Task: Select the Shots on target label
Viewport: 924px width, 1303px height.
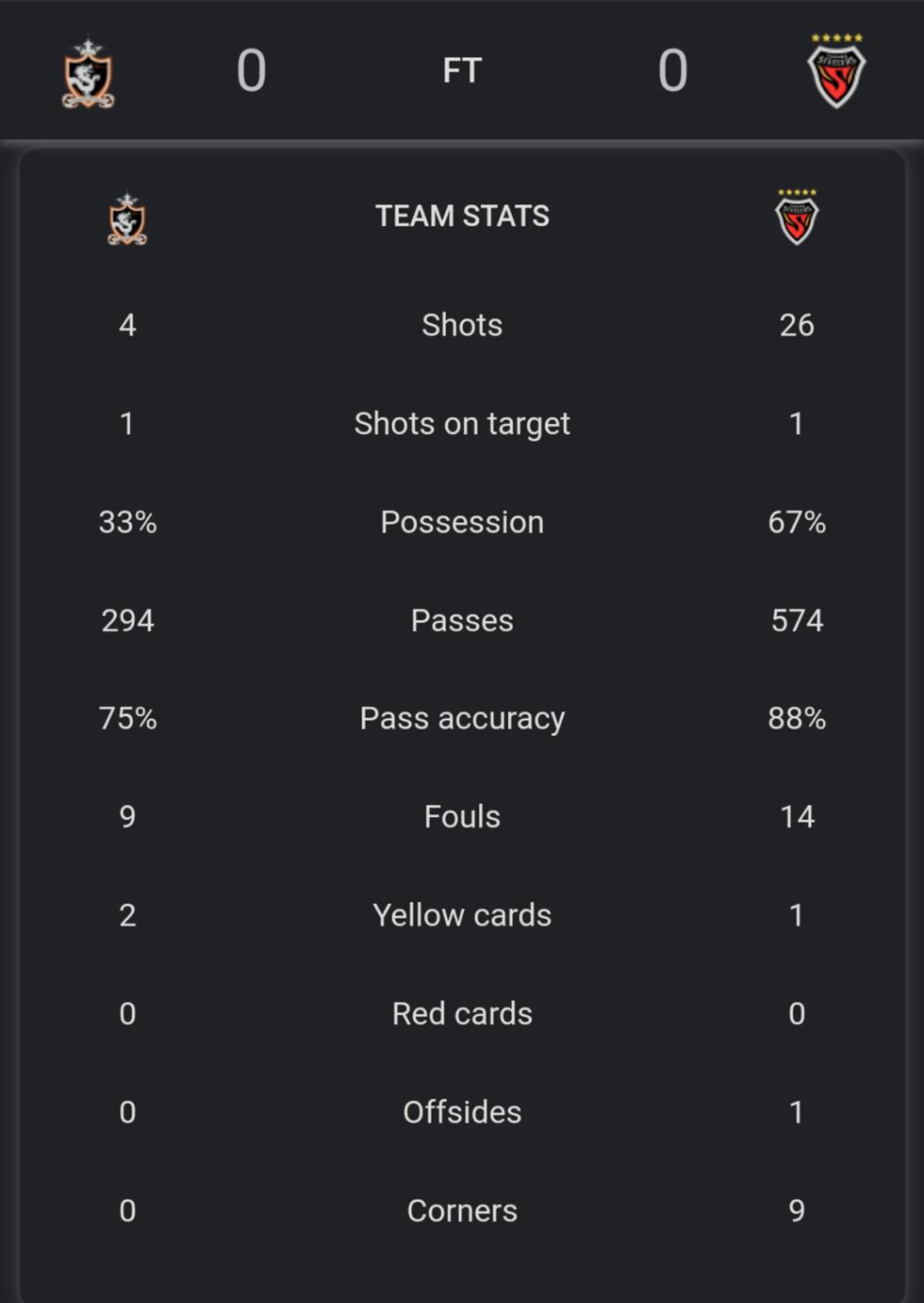Action: coord(462,423)
